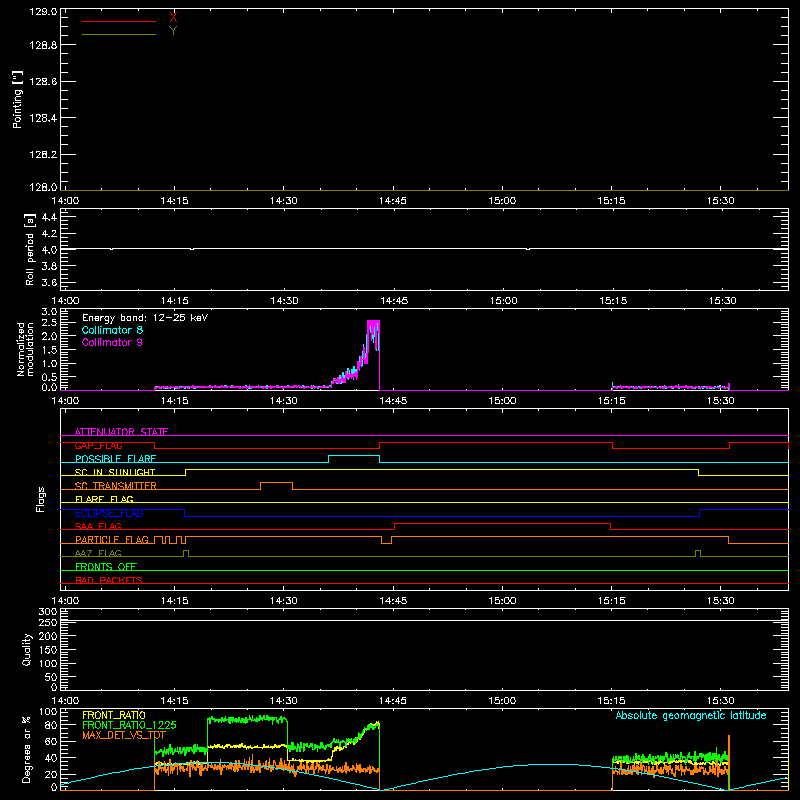Select the Quality axis title
The height and width of the screenshot is (800, 800).
(27, 649)
